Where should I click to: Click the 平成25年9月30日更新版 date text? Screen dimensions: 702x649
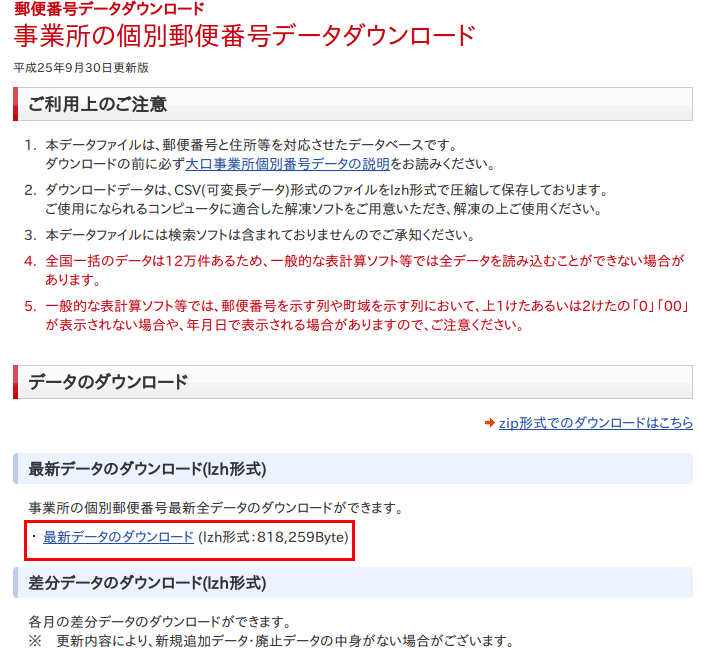coord(81,68)
